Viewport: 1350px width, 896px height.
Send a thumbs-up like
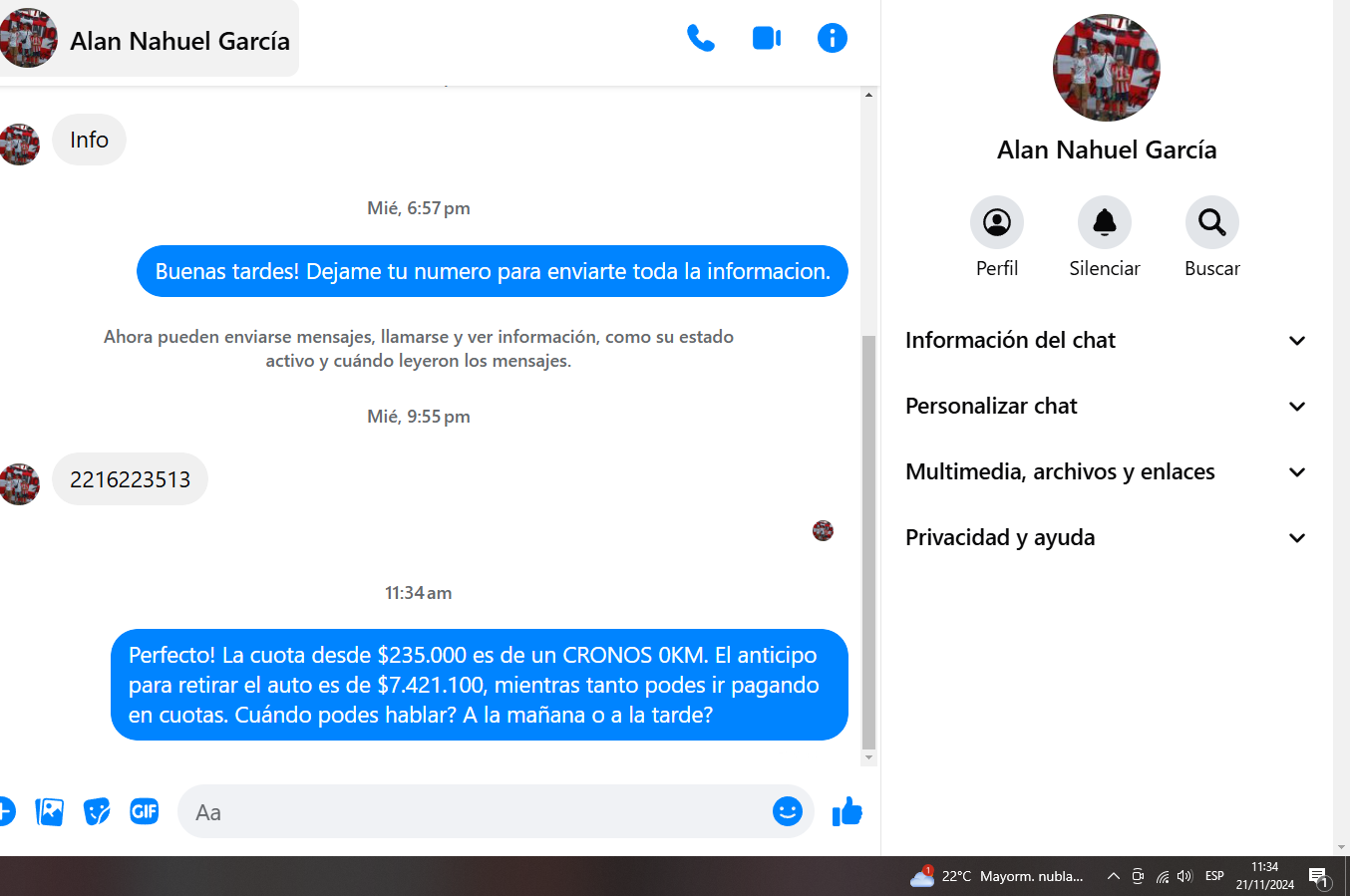point(847,812)
